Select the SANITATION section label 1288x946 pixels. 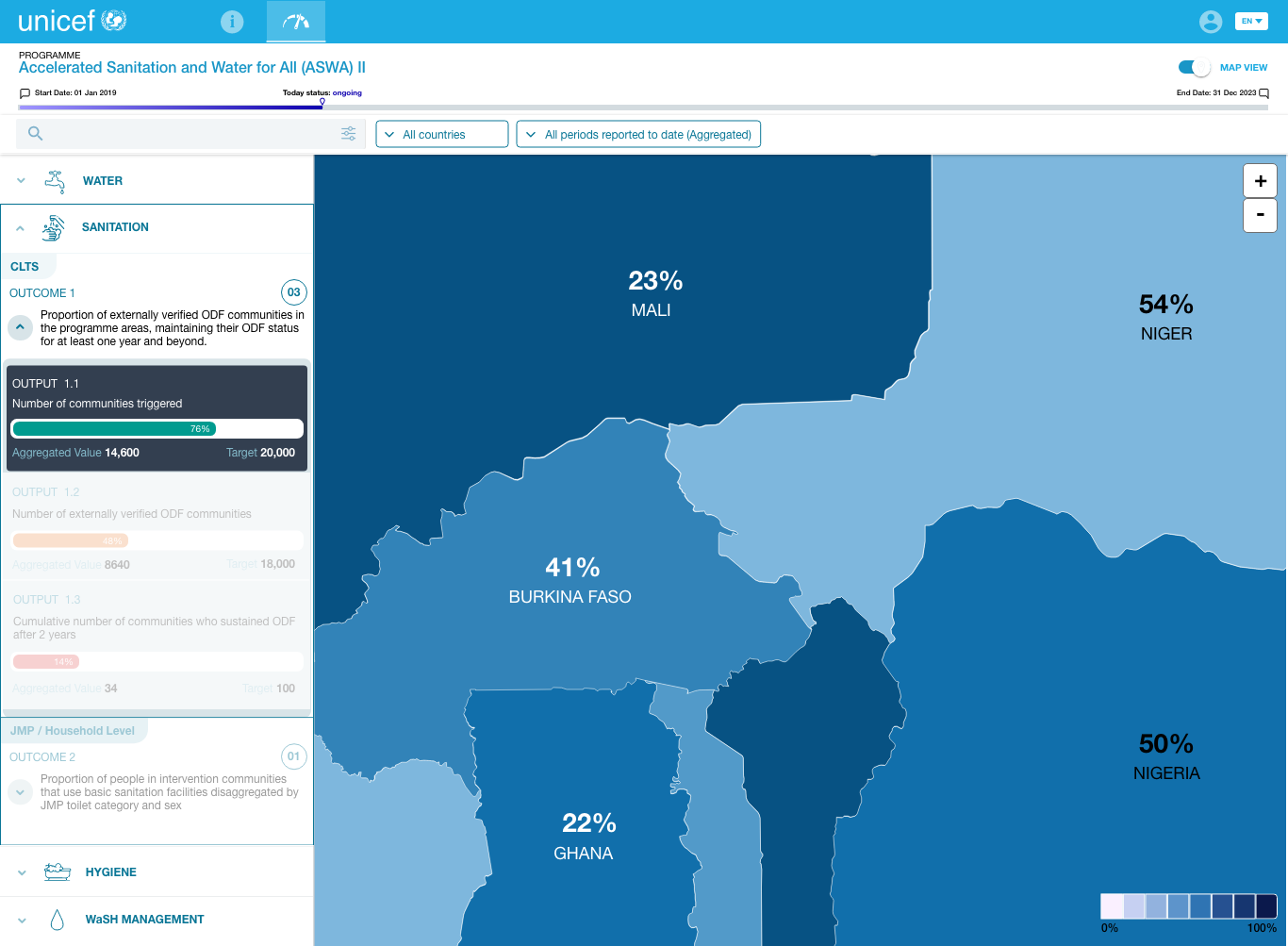115,227
